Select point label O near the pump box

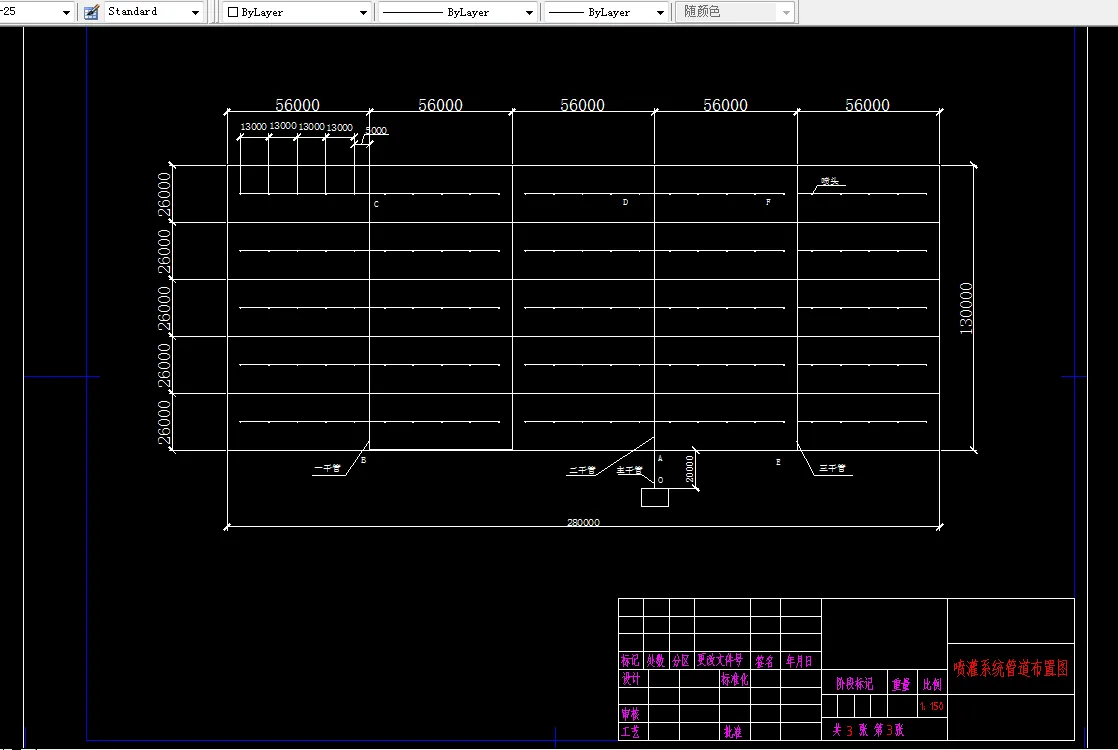coord(660,481)
